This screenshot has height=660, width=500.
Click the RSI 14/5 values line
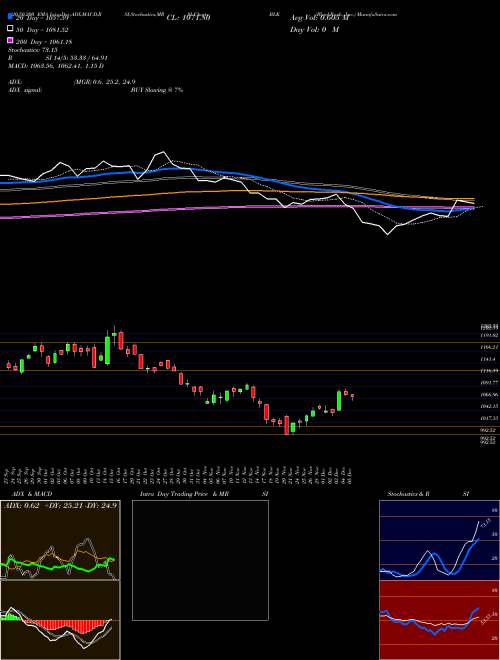pos(58,58)
